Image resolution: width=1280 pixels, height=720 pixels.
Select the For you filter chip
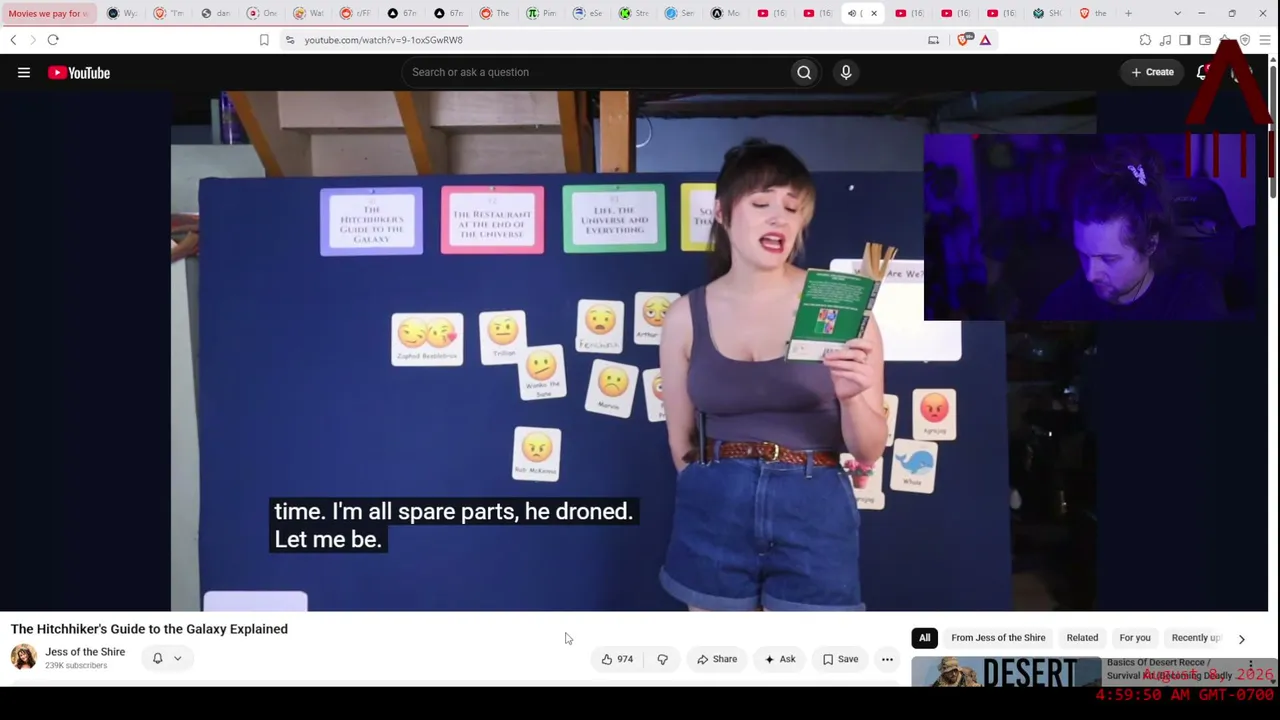pyautogui.click(x=1135, y=638)
